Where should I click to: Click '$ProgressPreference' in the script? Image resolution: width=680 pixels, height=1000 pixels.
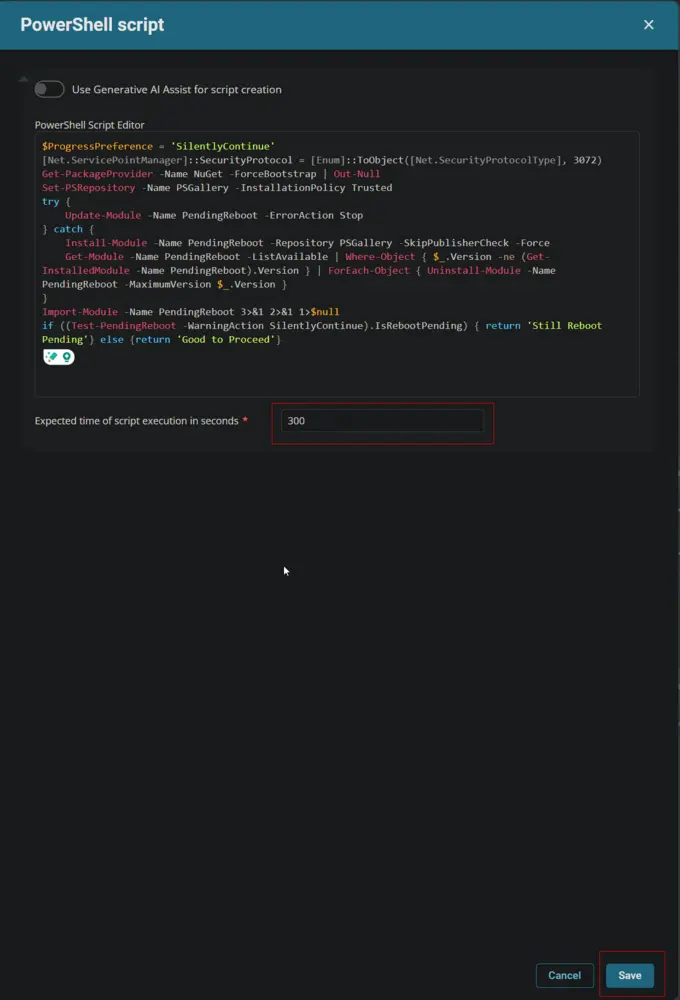tap(97, 146)
